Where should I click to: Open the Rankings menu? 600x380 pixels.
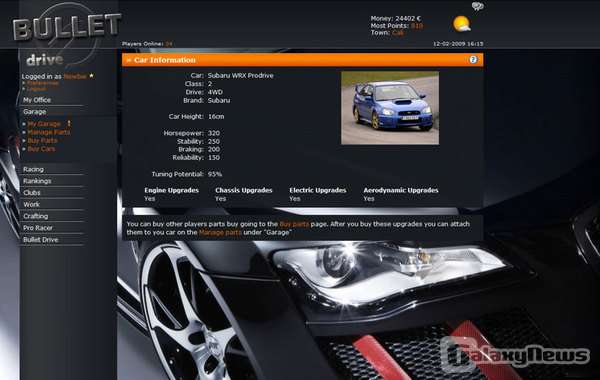[37, 181]
